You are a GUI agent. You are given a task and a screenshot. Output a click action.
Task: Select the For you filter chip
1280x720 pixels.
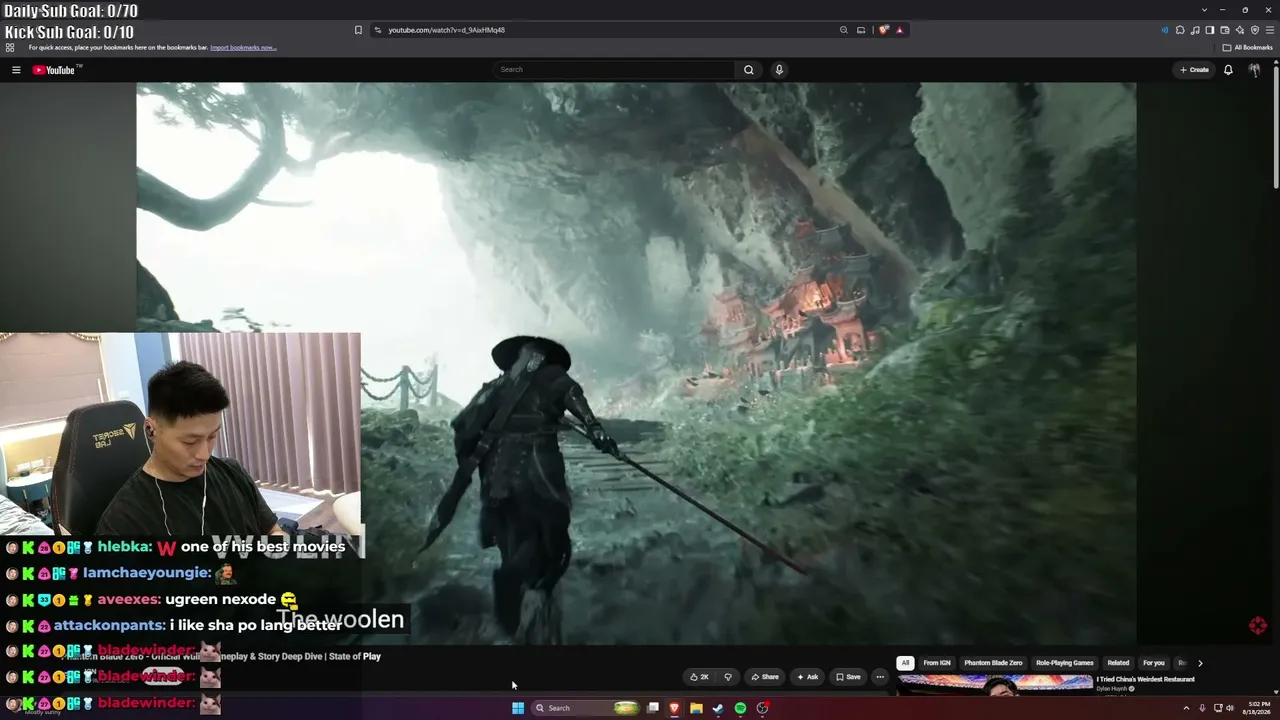click(x=1154, y=663)
